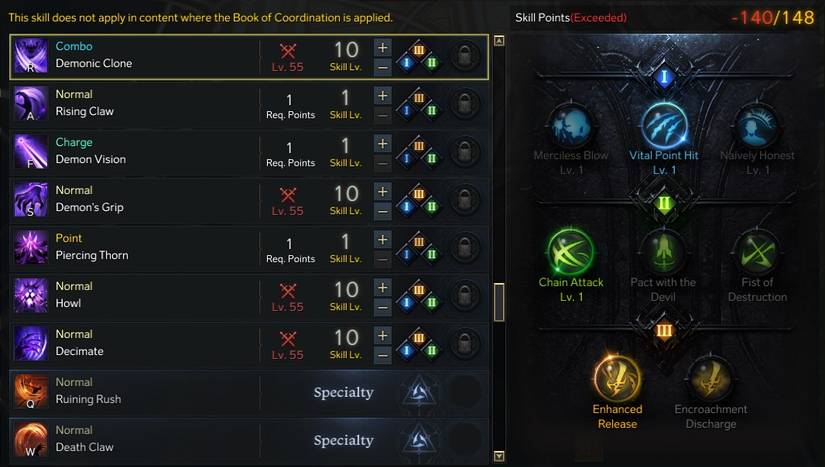
Task: Select the Howl skill row
Action: pos(130,296)
